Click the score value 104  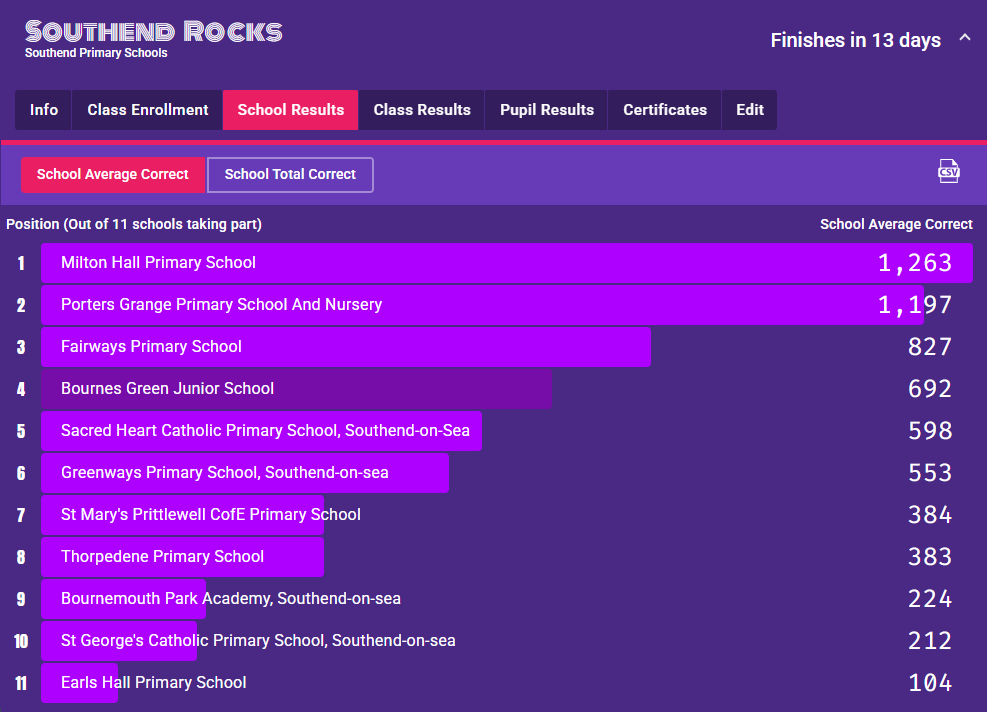[x=930, y=683]
